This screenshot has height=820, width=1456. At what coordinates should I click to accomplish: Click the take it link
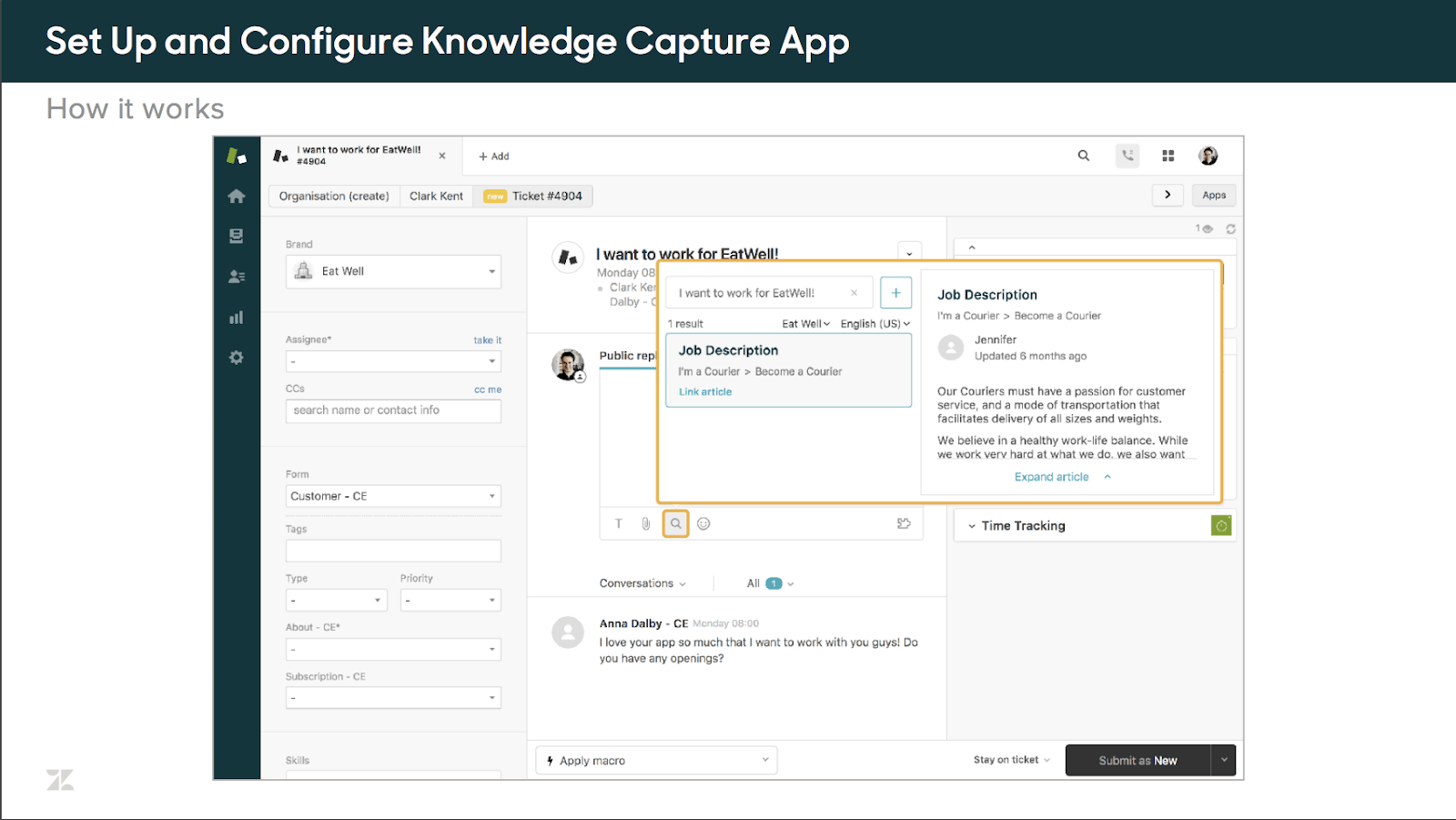pyautogui.click(x=487, y=340)
